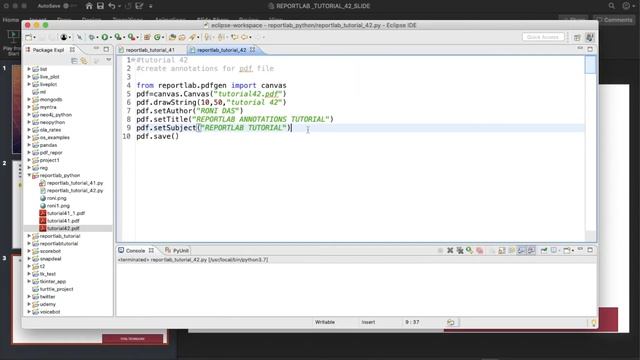Click Remove Launch X icon in Console
640x360 pixels.
(x=450, y=250)
